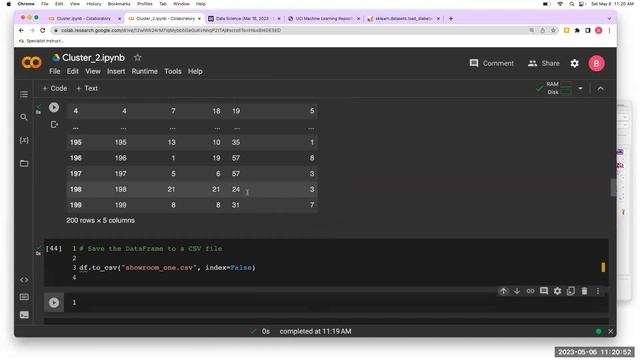Viewport: 640px width, 360px height.
Task: Click the '200 rows × 5 columns' text
Action: [100, 220]
